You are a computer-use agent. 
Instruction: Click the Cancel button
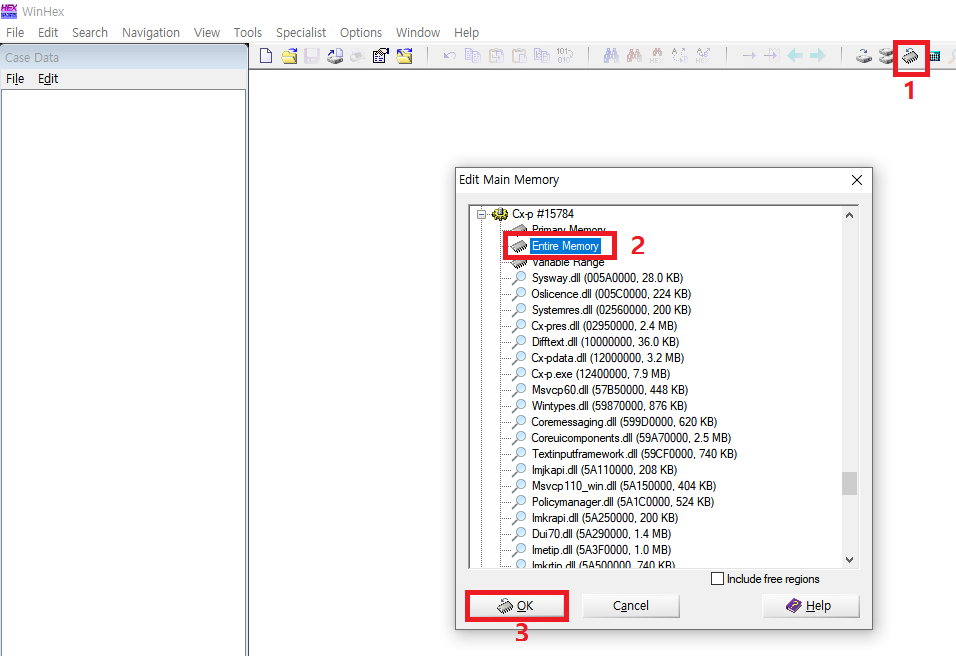pos(630,605)
